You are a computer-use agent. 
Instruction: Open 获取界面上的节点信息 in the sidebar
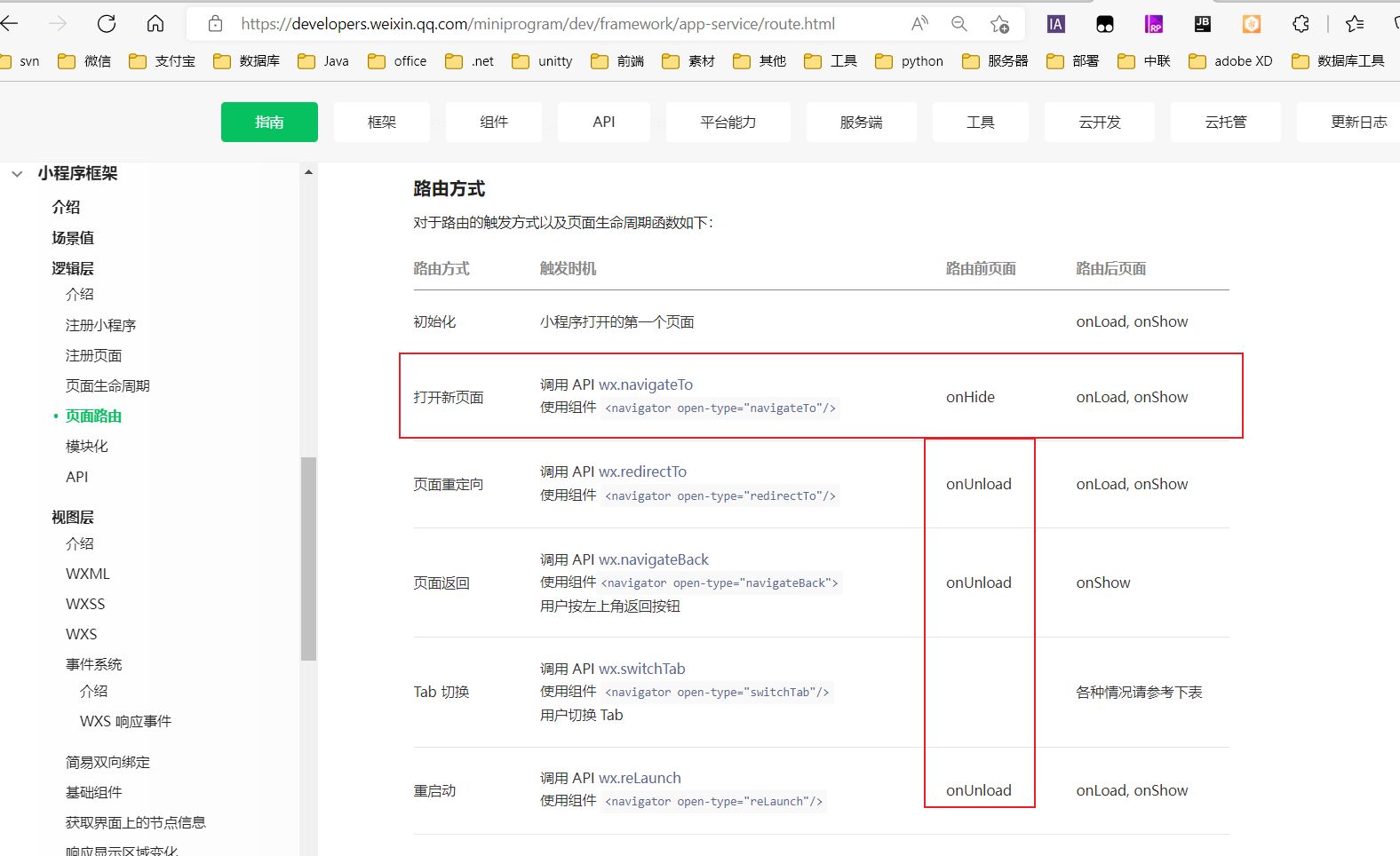pyautogui.click(x=135, y=822)
